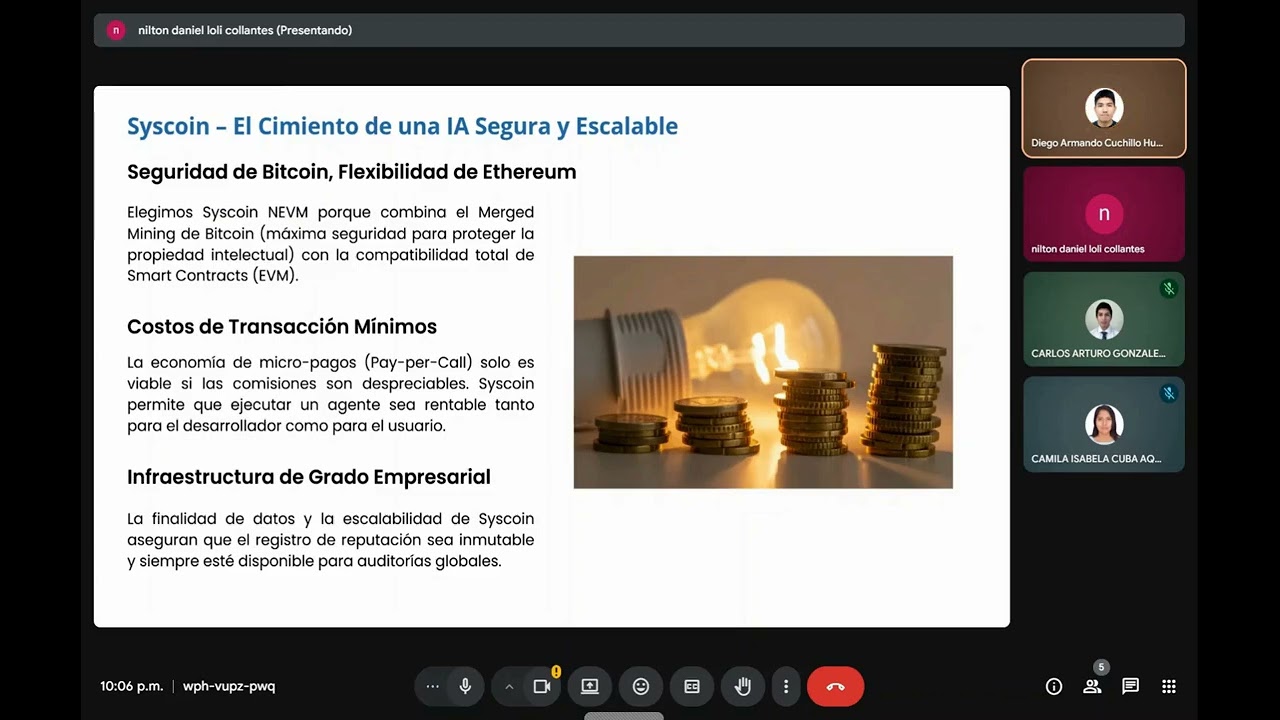The width and height of the screenshot is (1280, 720).
Task: Click nilton's letter n avatar in tile
Action: click(x=1104, y=213)
